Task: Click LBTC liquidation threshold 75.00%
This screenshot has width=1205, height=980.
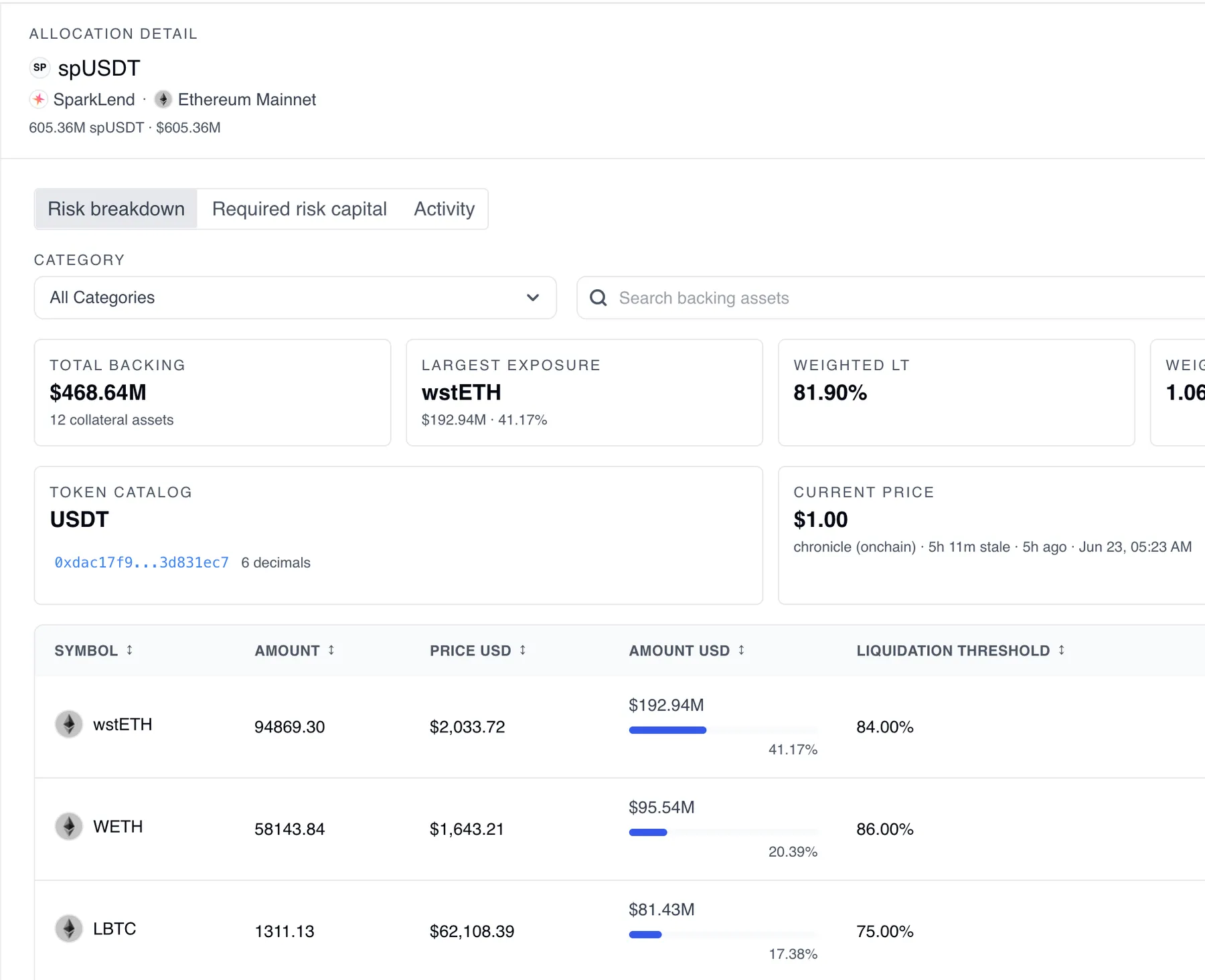Action: coord(885,931)
